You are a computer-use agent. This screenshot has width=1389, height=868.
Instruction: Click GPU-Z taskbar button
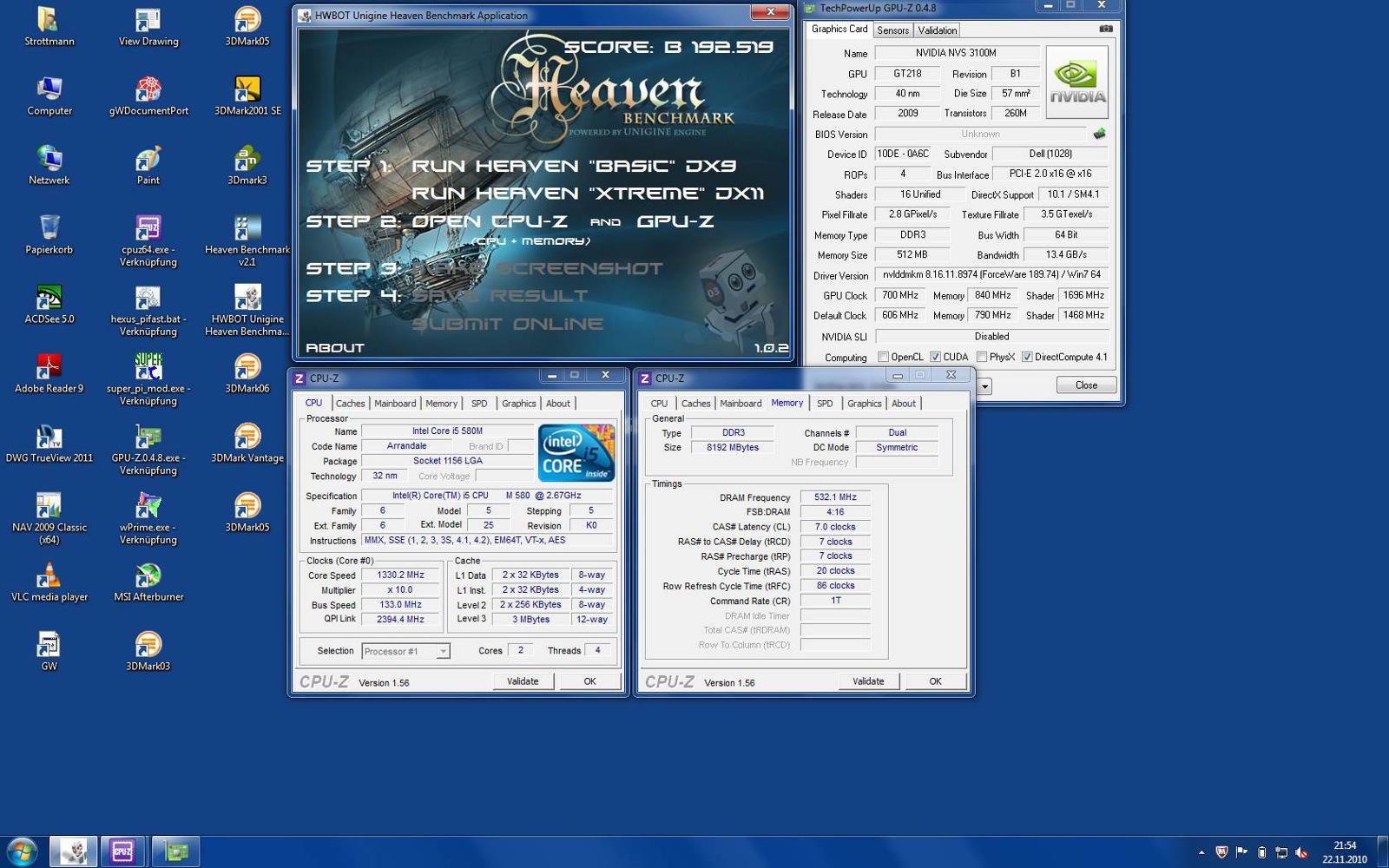coord(175,852)
